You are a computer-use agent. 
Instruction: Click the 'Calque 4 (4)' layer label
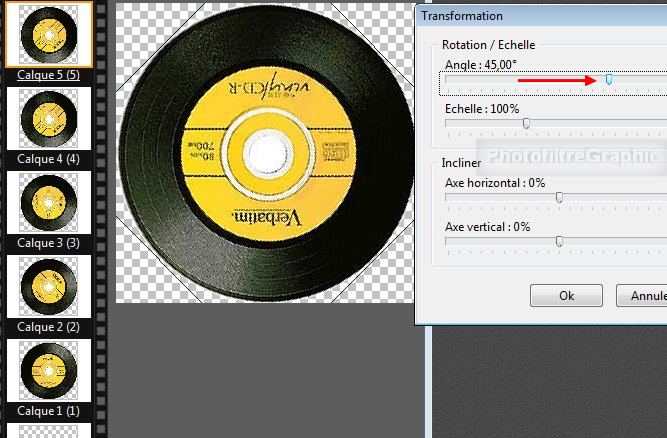click(x=49, y=158)
